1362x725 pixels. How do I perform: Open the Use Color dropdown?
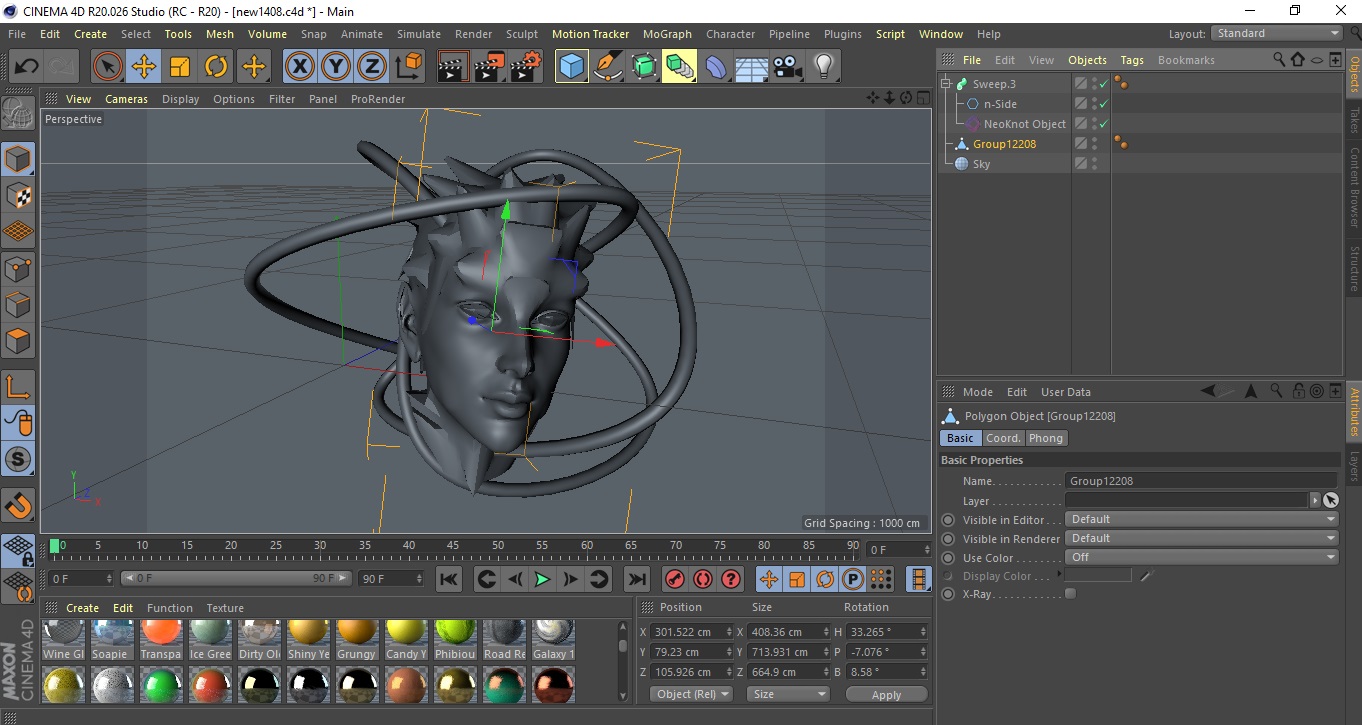pyautogui.click(x=1201, y=558)
